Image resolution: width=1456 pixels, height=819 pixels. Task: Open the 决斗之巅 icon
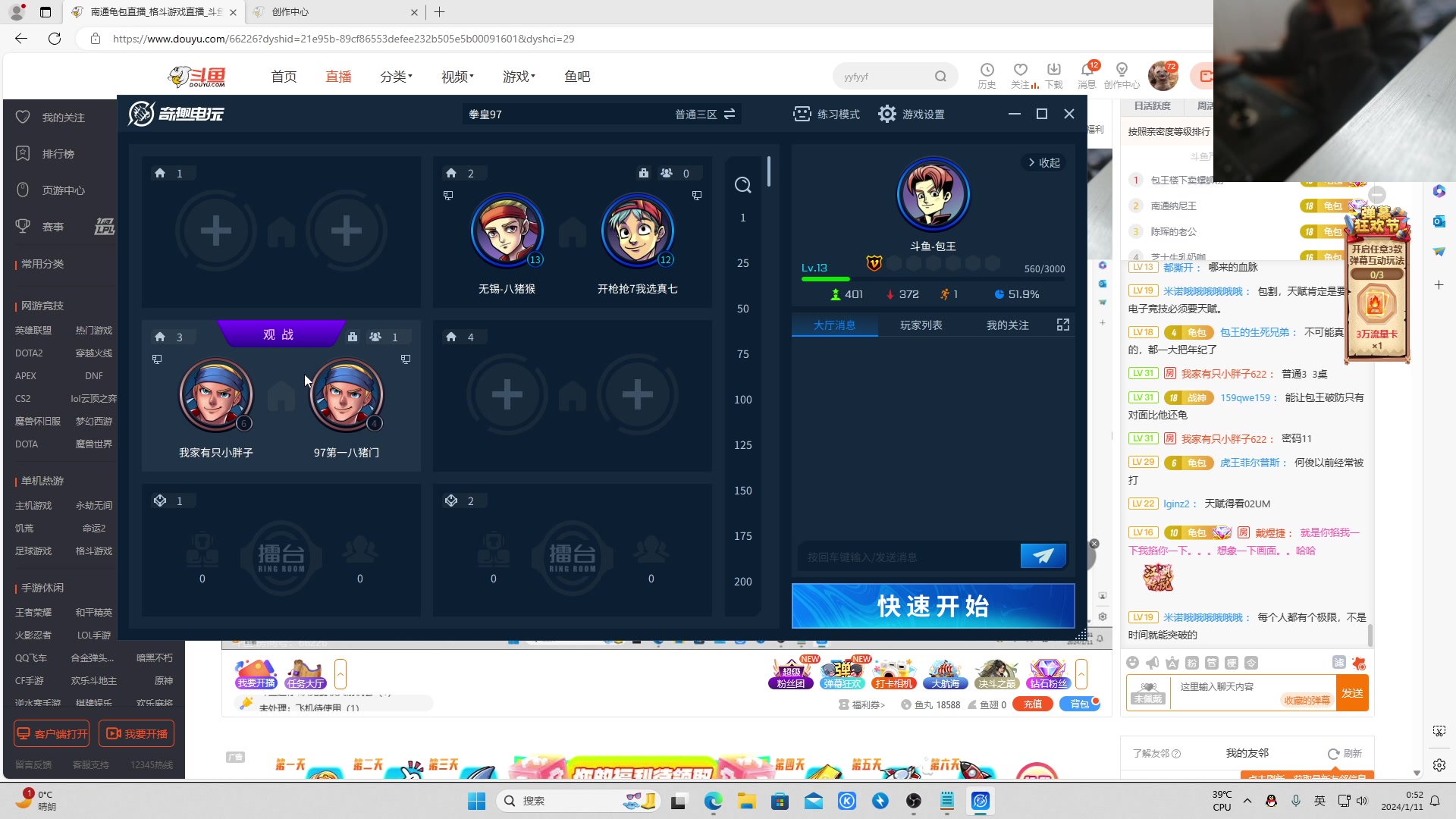point(996,673)
